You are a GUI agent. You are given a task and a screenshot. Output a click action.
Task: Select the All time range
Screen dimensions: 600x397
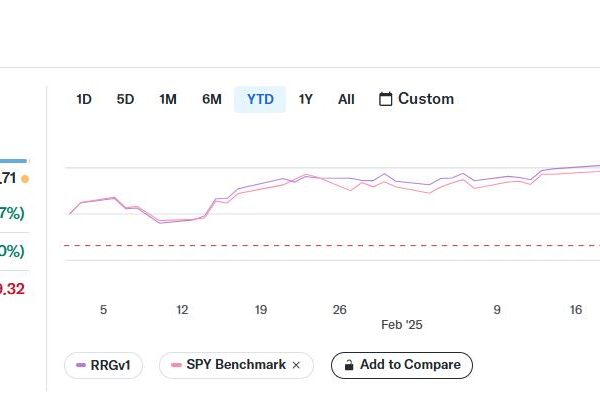[x=346, y=100]
